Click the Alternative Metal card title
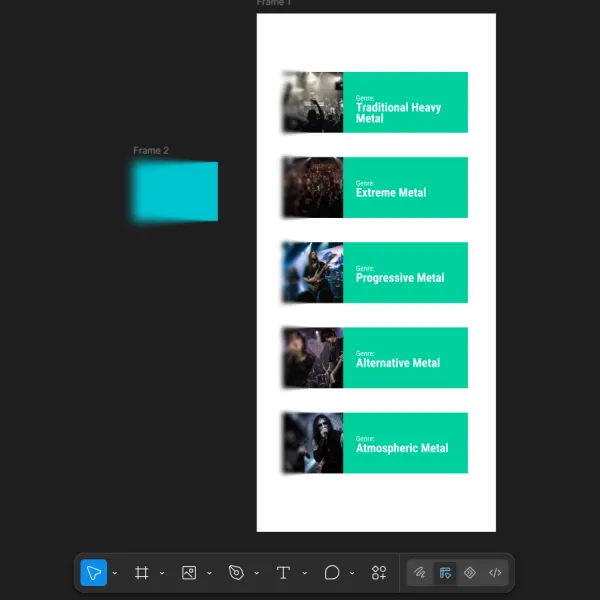This screenshot has width=600, height=600. click(398, 363)
